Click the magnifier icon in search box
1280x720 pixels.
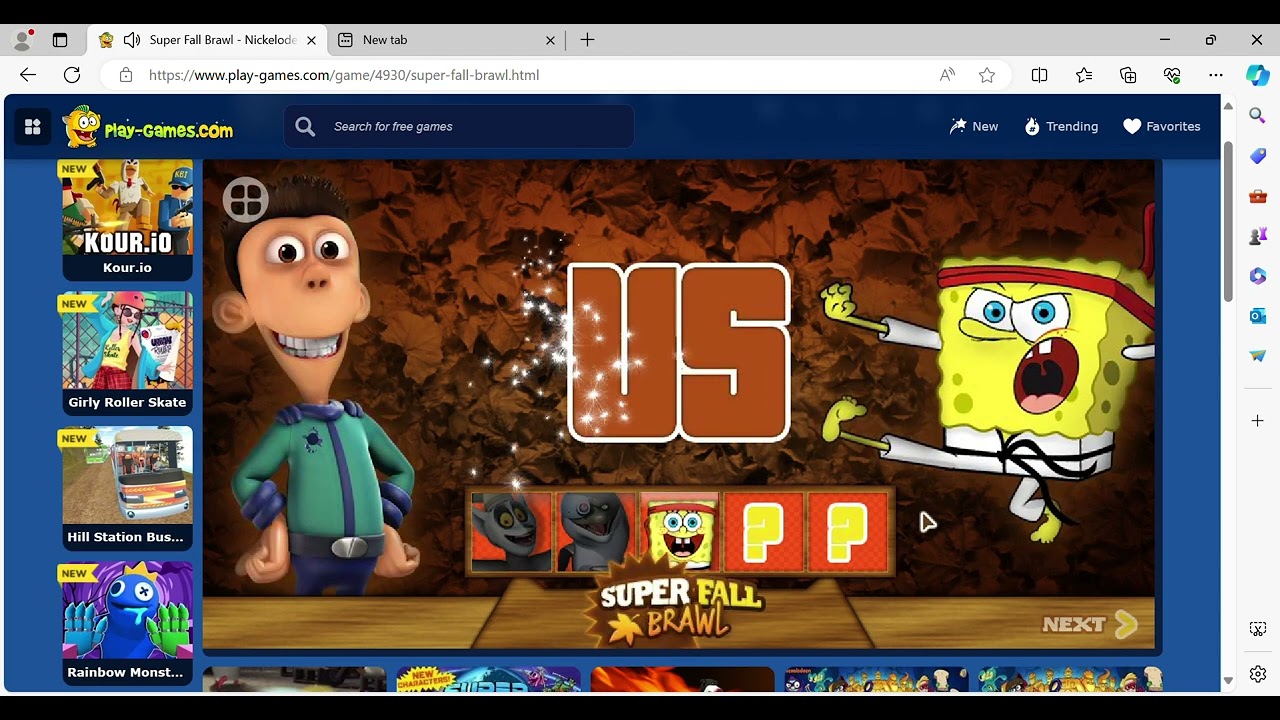(x=306, y=127)
